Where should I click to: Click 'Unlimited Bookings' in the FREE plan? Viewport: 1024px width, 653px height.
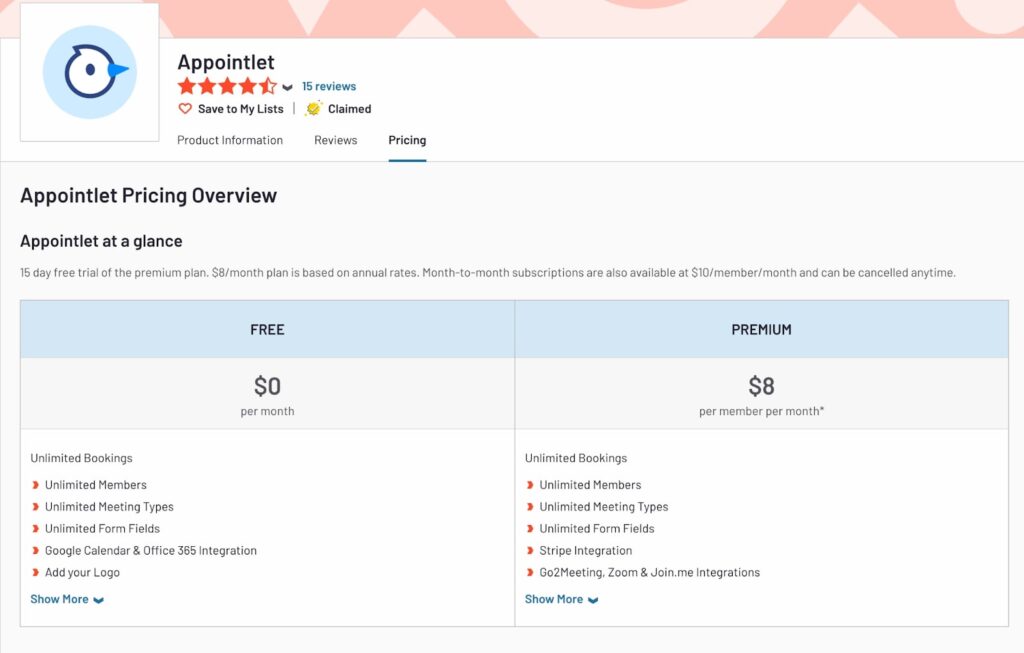[x=82, y=458]
